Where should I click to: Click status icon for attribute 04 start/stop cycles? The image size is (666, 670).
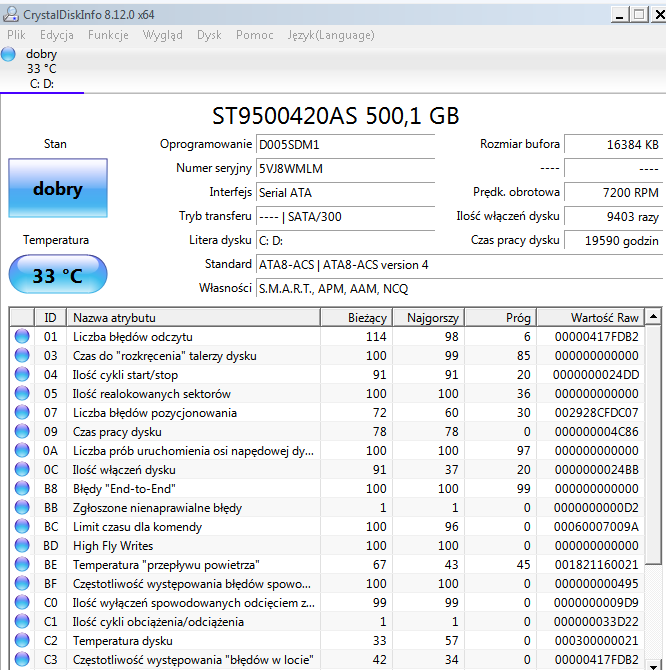click(22, 374)
